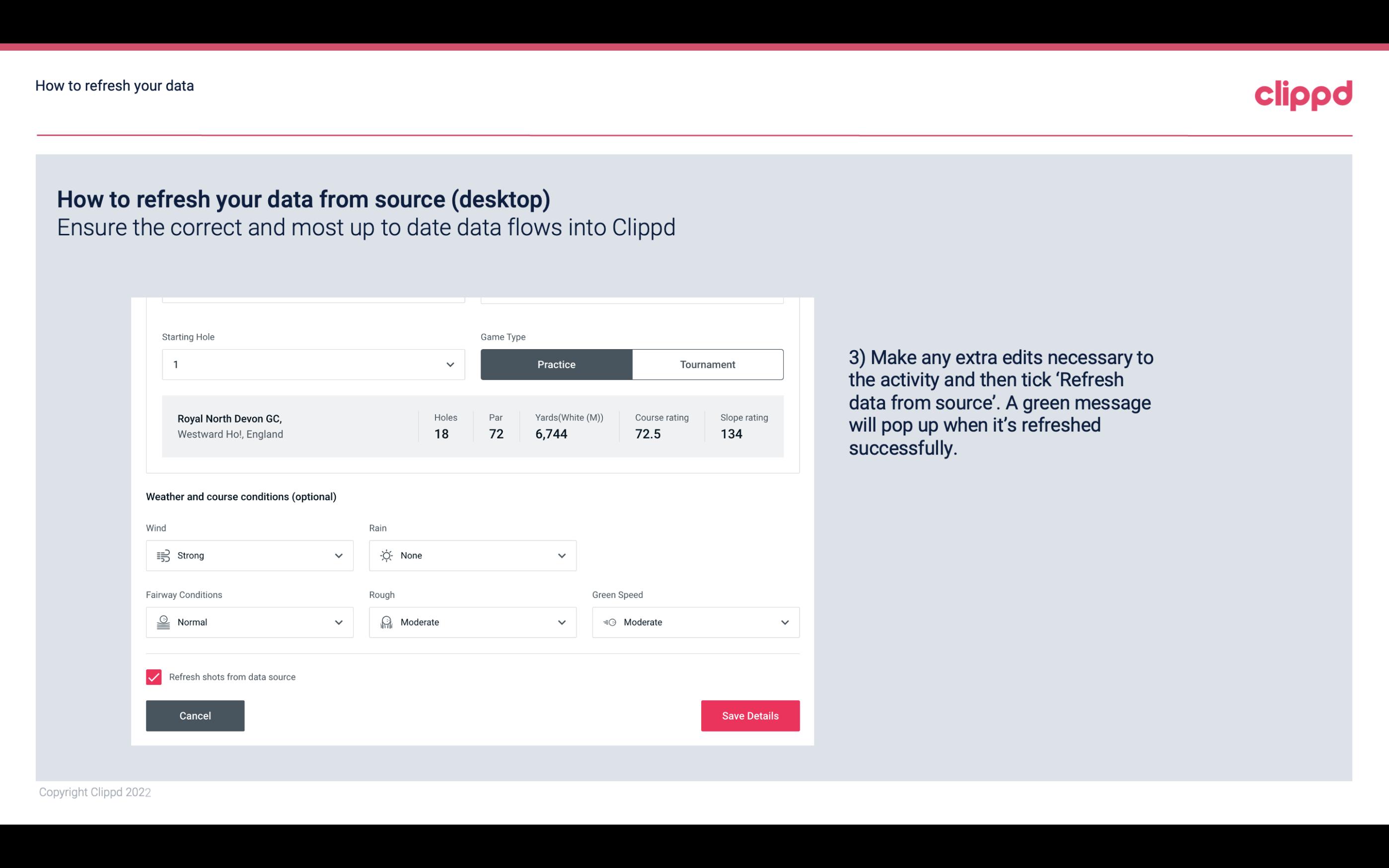Click the rain condition icon
This screenshot has width=1389, height=868.
tap(386, 555)
